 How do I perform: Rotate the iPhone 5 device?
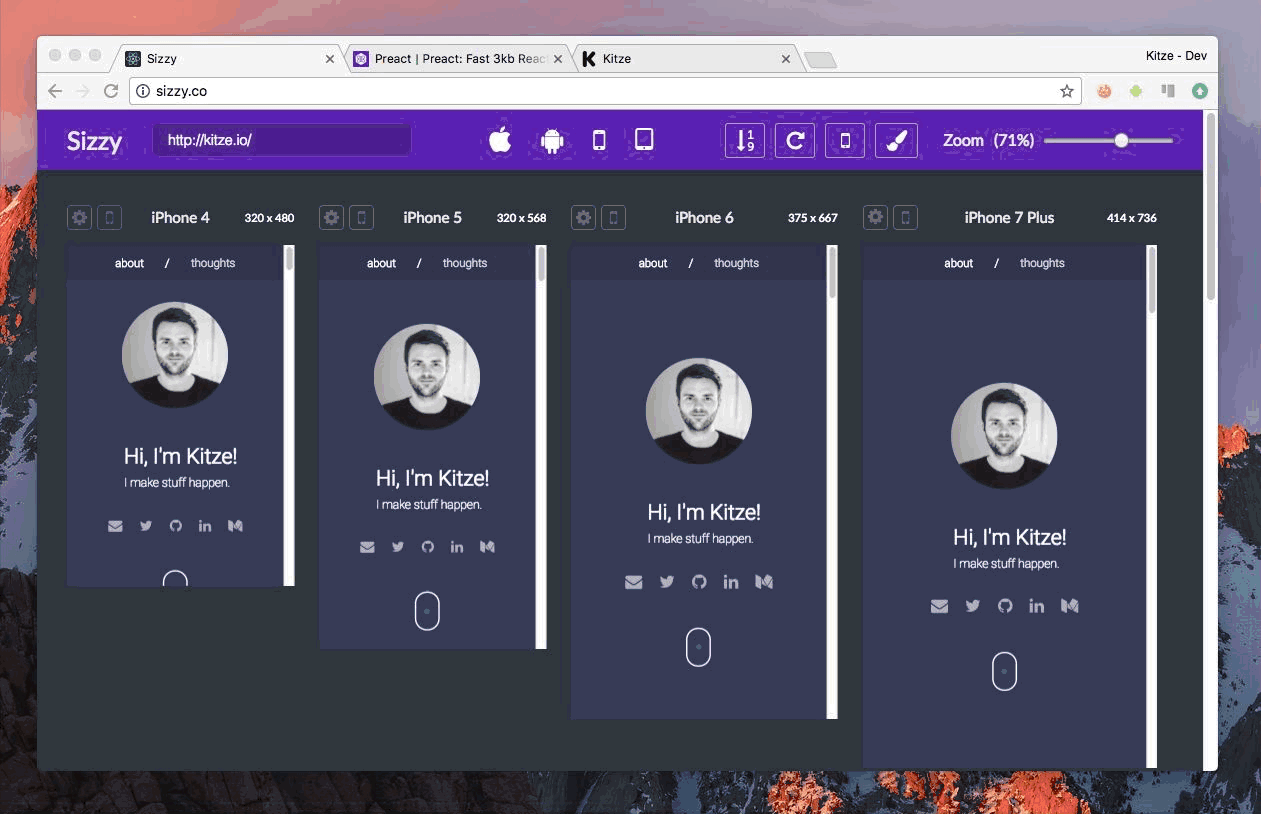pos(361,217)
